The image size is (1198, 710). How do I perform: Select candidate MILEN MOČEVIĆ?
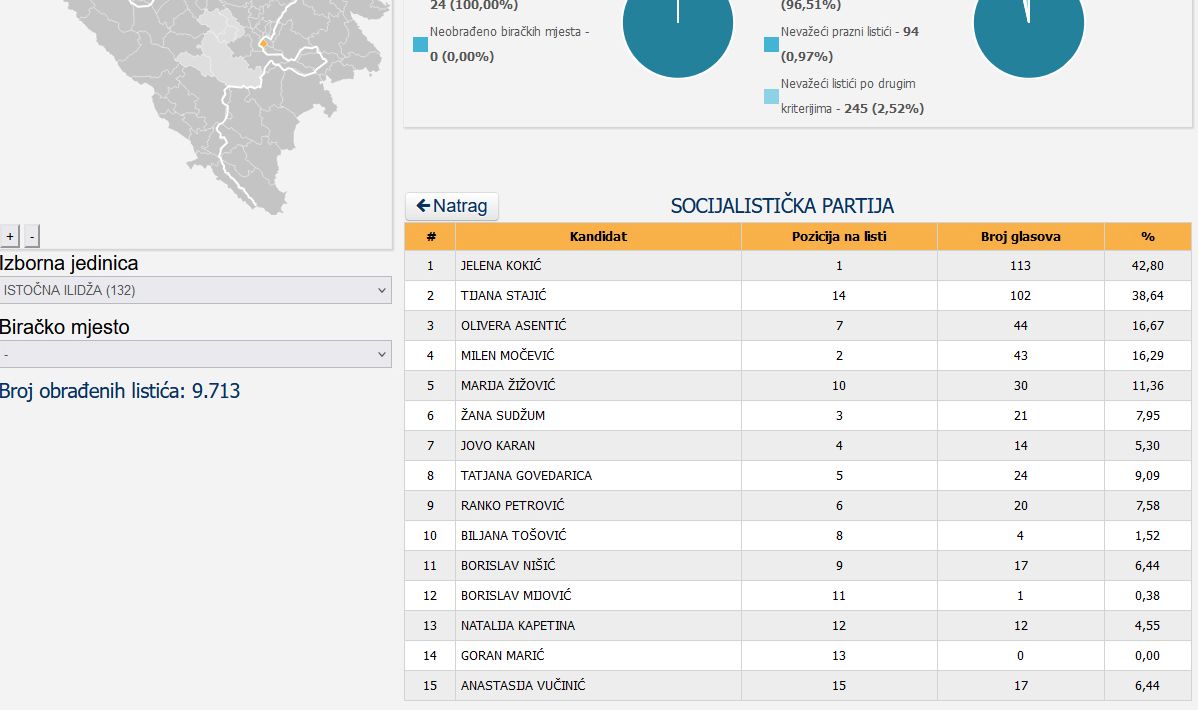(x=507, y=355)
